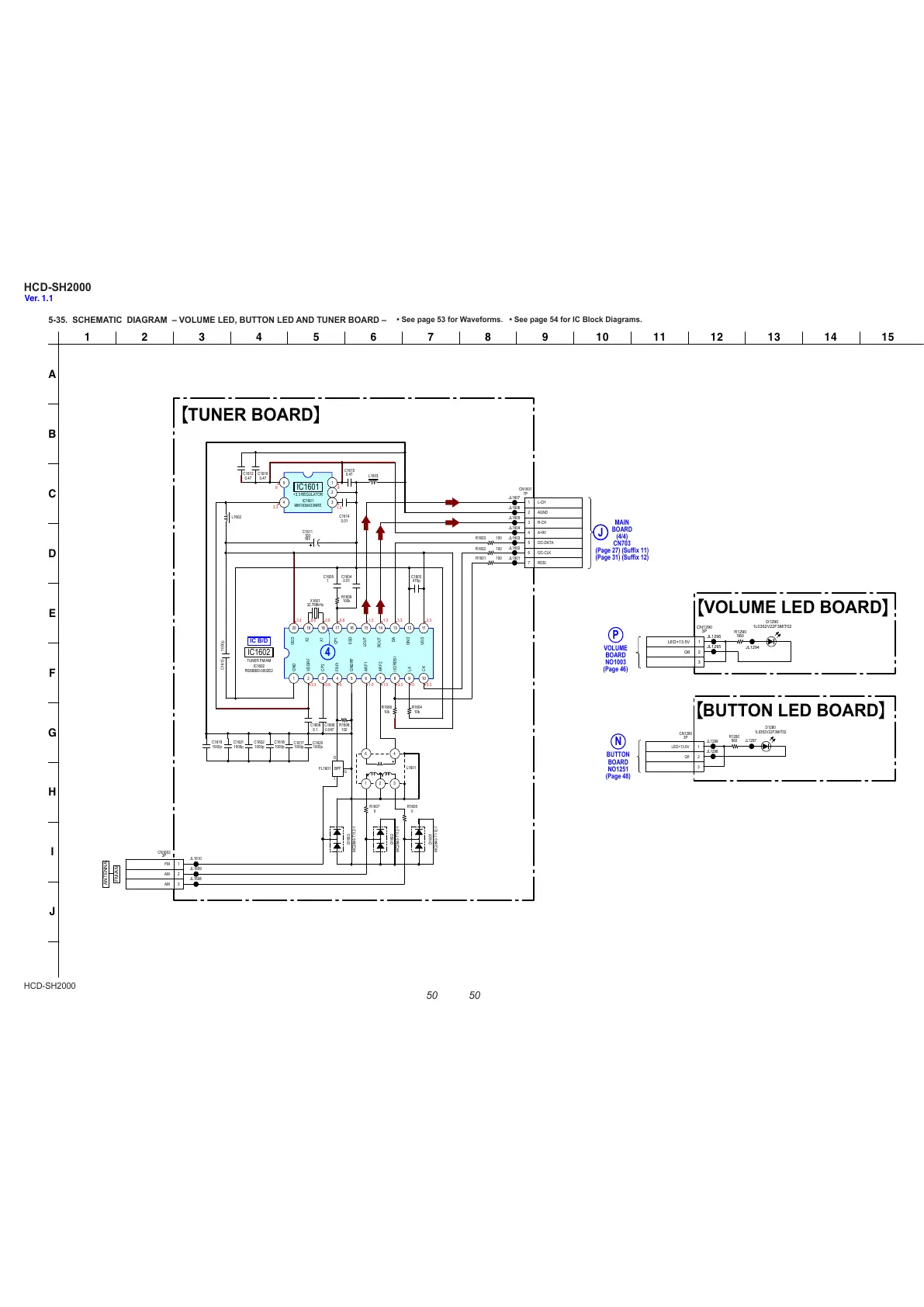Click the blue Ver. 1.1 text
The image size is (924, 1307).
pos(39,299)
